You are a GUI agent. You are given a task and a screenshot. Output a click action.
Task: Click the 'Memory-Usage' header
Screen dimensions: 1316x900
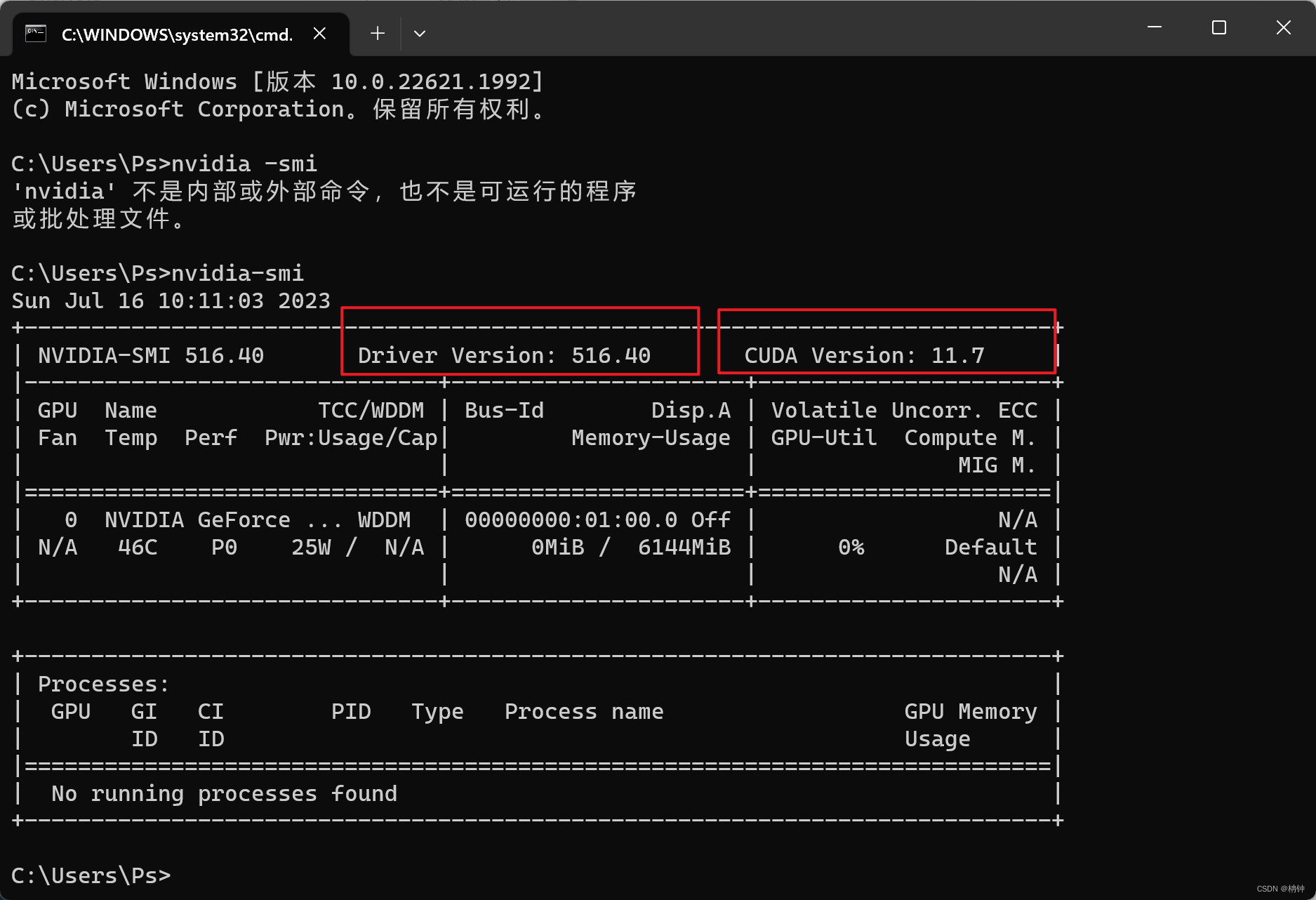(651, 438)
